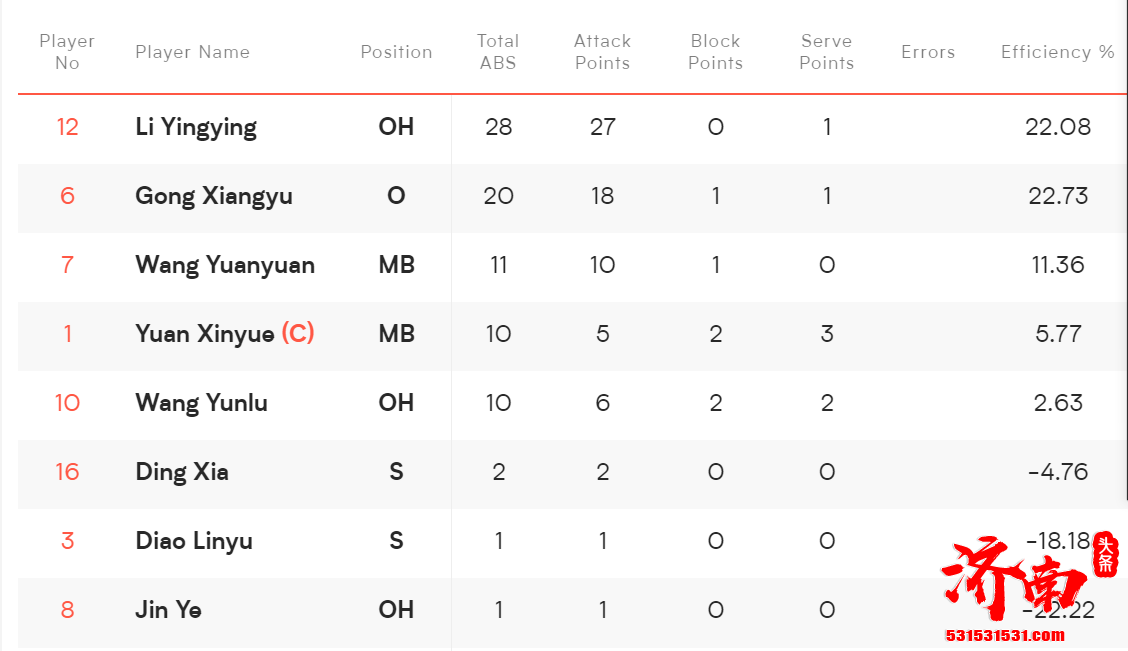Click the 531531531.com watermark text
This screenshot has height=651, width=1128.
(x=1005, y=635)
